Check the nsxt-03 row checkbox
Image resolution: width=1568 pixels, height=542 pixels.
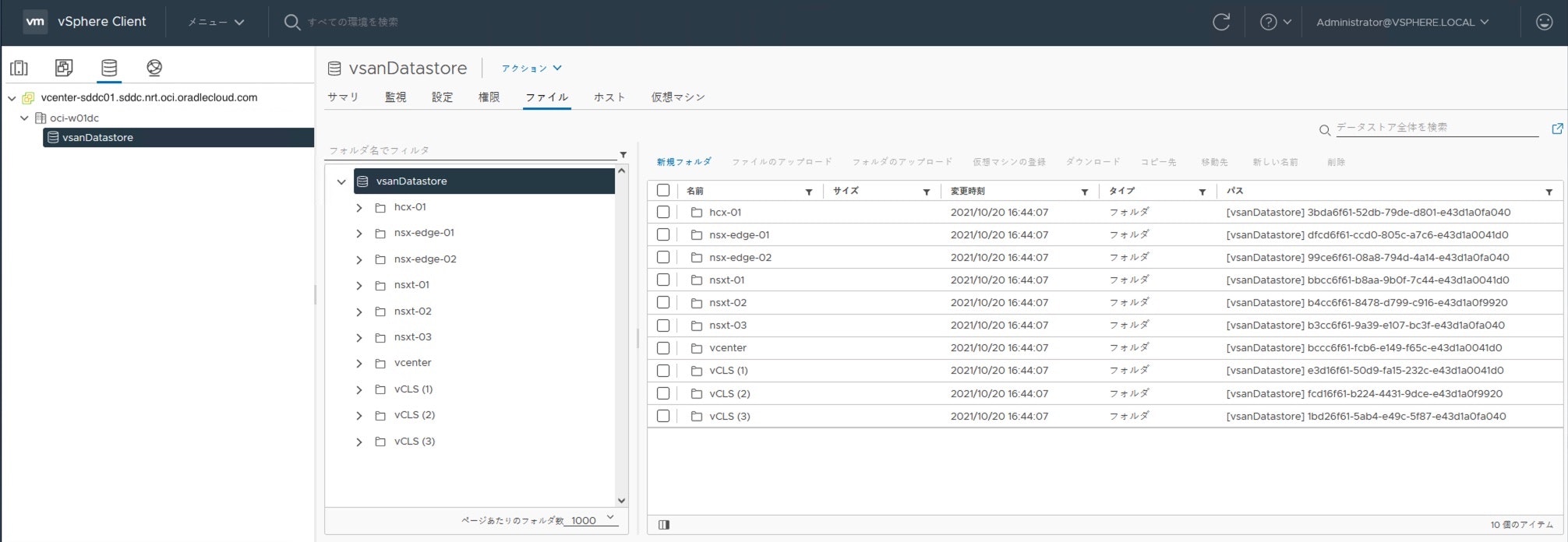click(663, 325)
